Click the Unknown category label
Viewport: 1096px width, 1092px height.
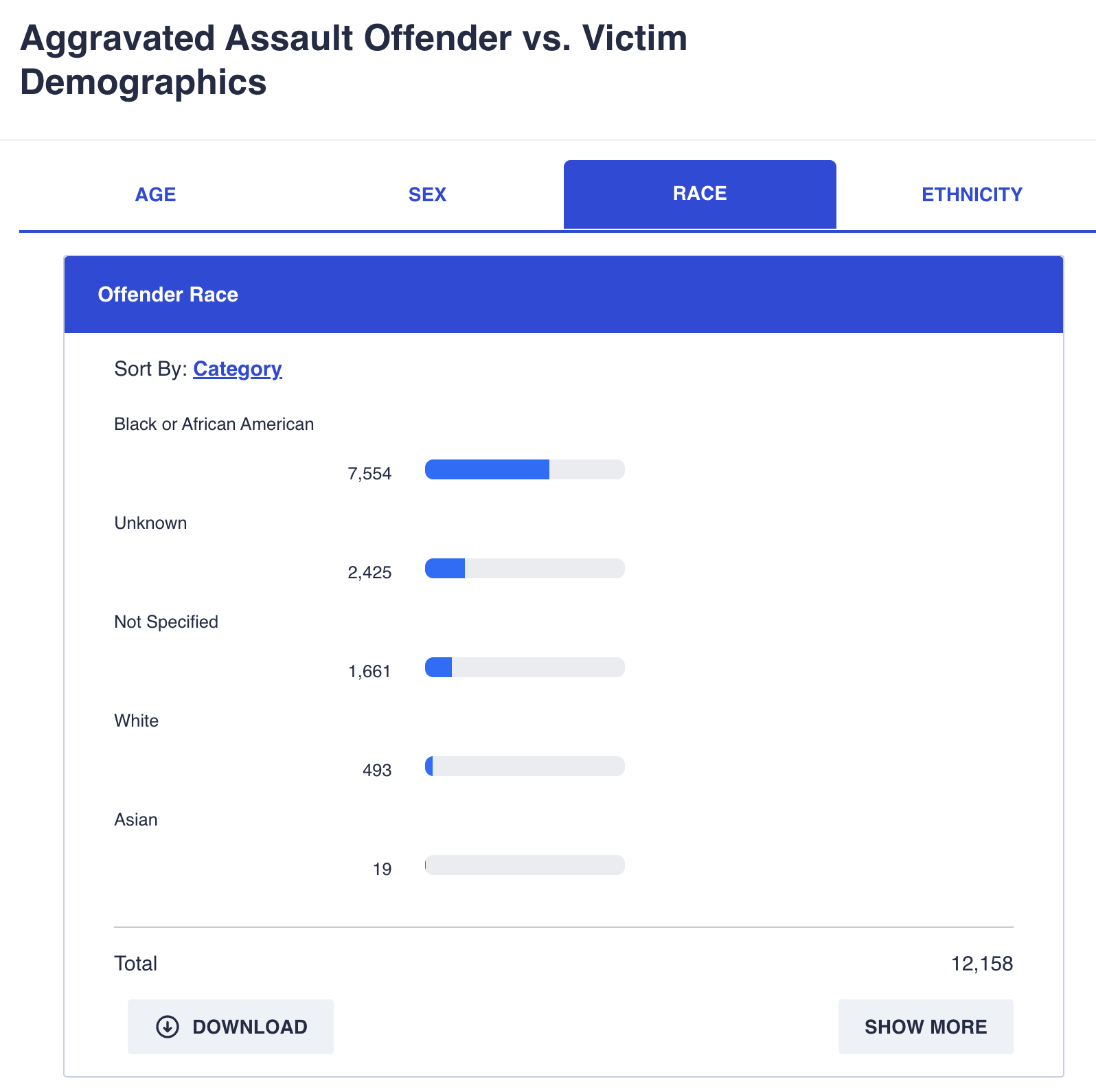[150, 523]
